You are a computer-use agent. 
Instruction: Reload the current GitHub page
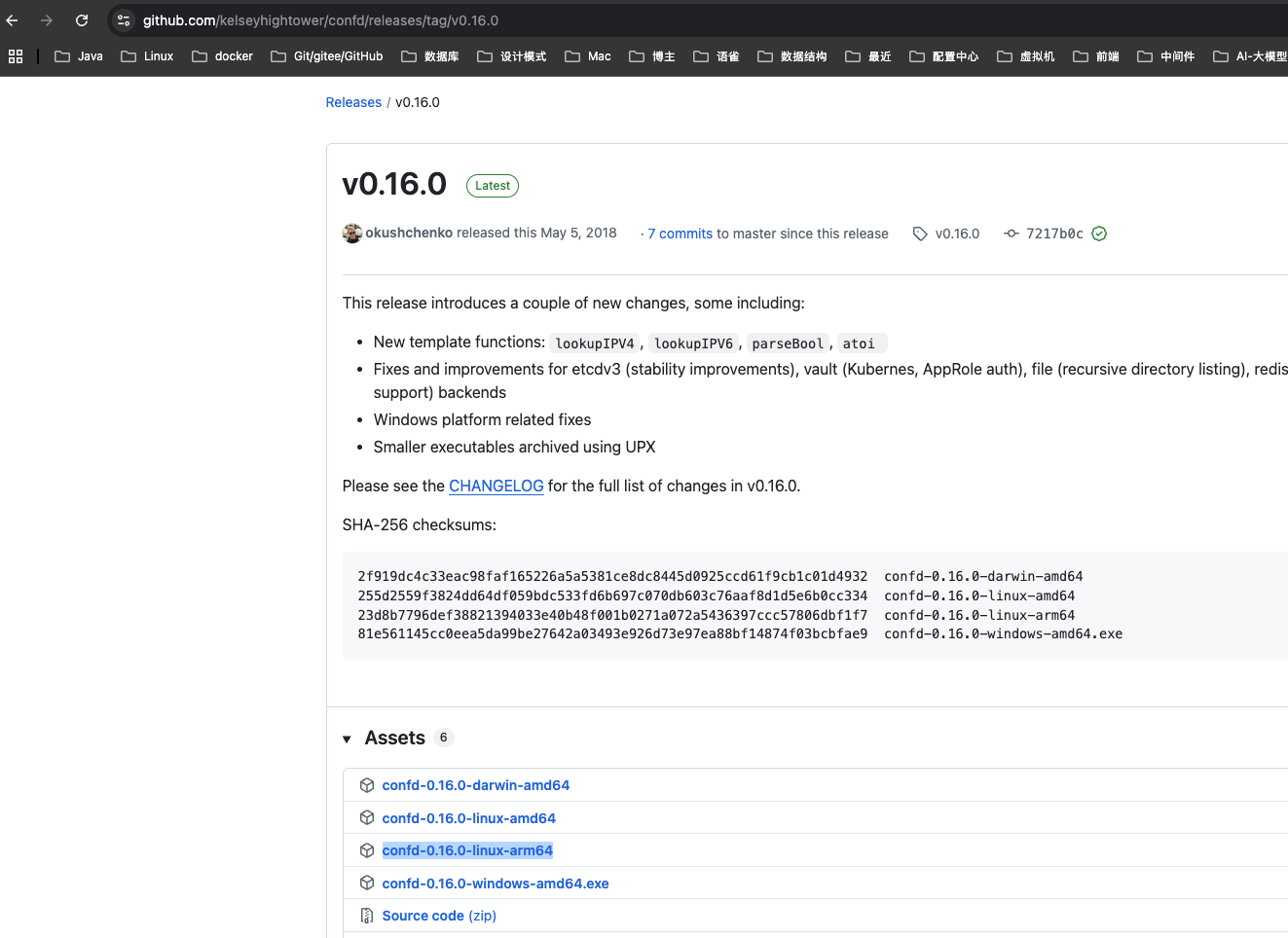[82, 20]
